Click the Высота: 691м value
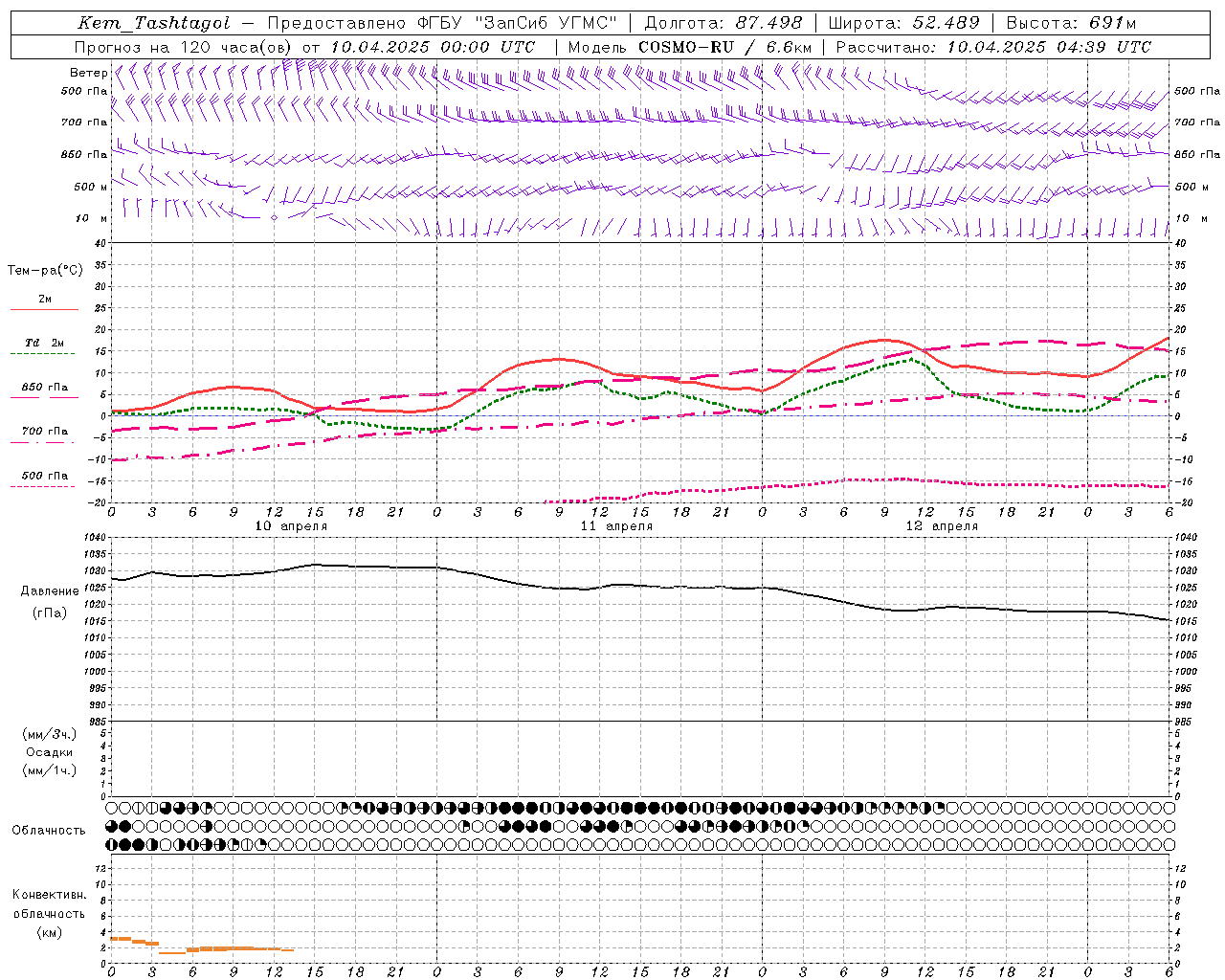This screenshot has height=980, width=1225. click(1071, 23)
